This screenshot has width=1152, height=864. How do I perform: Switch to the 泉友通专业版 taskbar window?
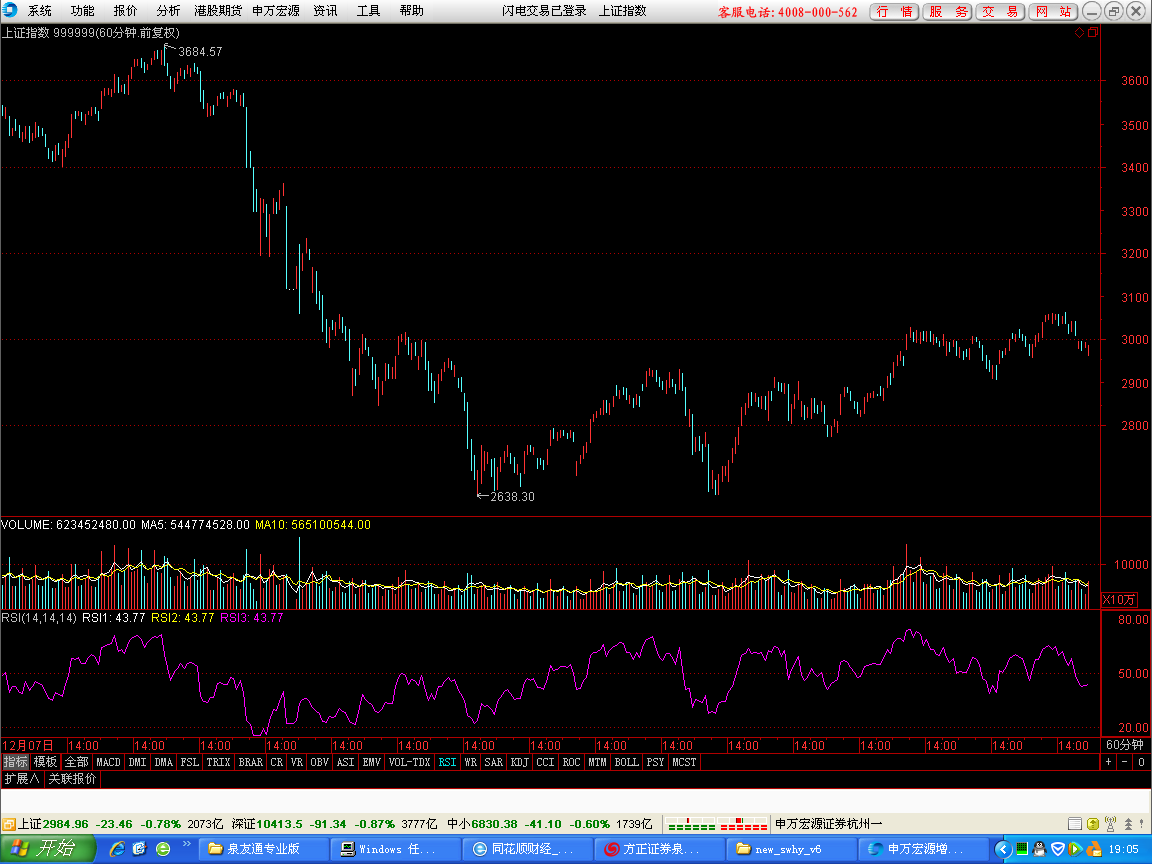[x=263, y=849]
